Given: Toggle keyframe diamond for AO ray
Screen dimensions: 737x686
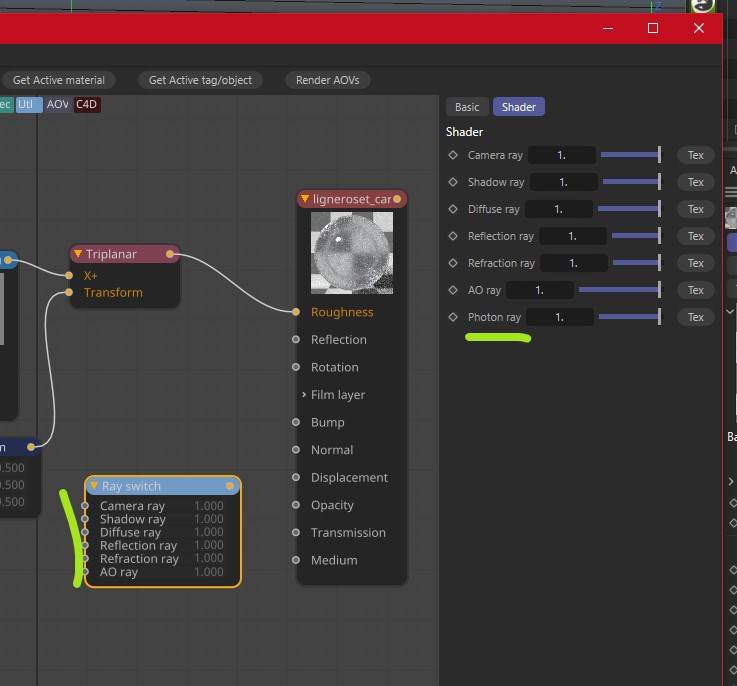Looking at the screenshot, I should [x=453, y=290].
